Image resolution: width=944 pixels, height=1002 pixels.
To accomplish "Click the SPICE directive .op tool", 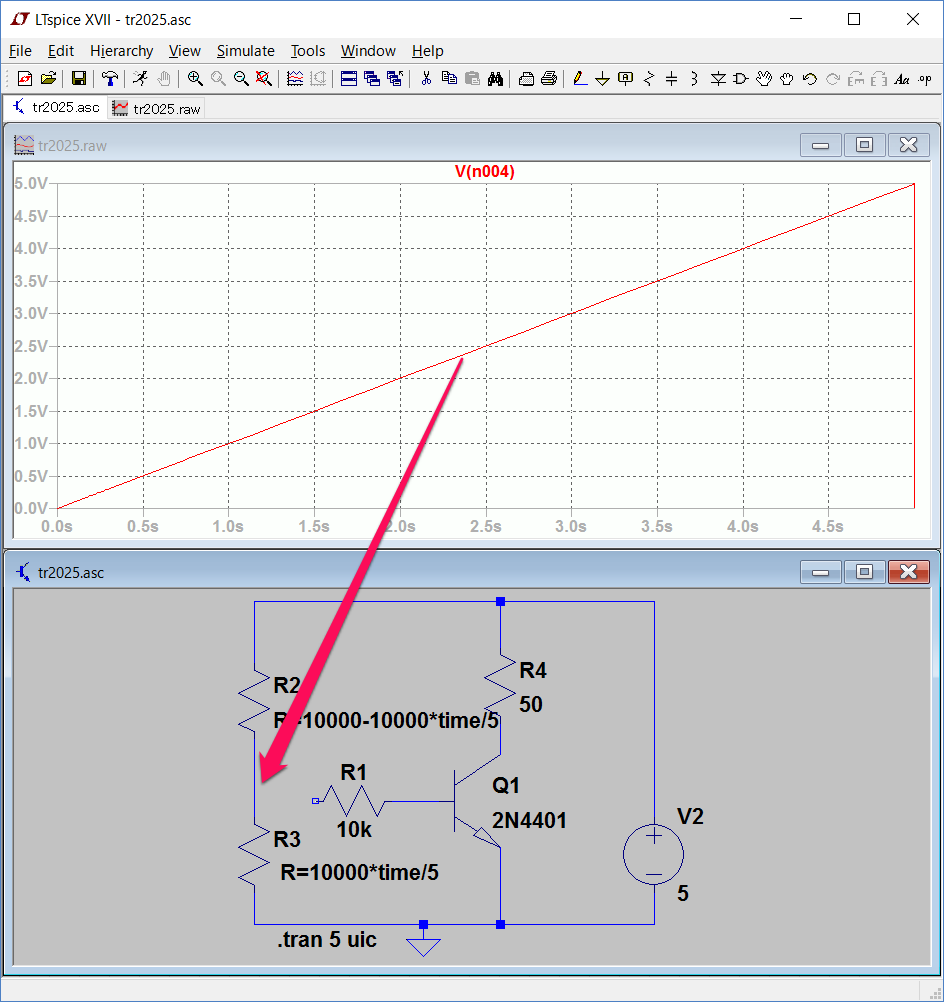I will click(x=925, y=78).
